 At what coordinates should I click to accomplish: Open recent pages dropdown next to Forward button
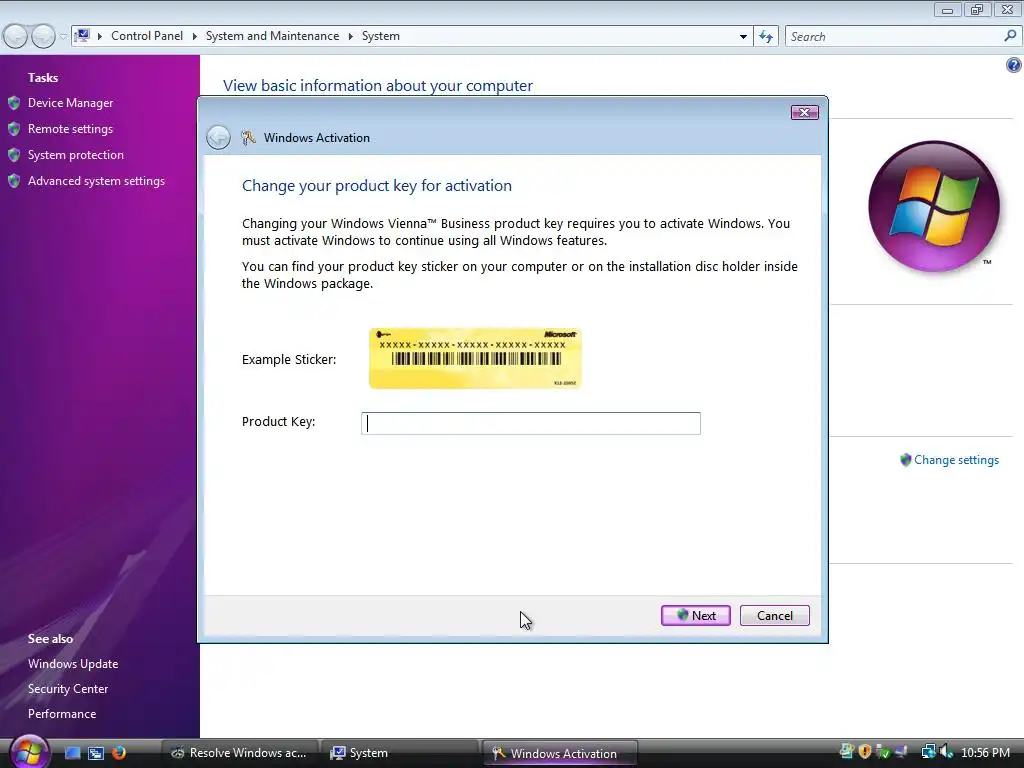63,37
